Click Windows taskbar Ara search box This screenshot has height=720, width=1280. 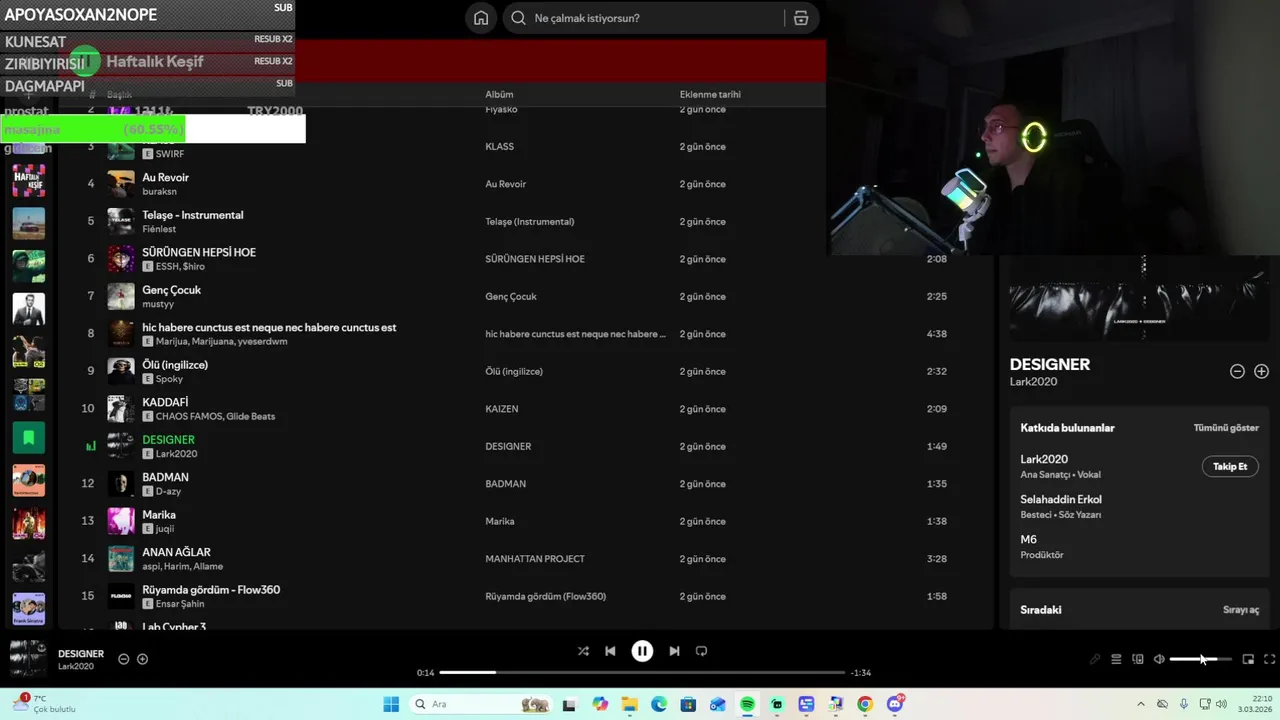coord(484,704)
